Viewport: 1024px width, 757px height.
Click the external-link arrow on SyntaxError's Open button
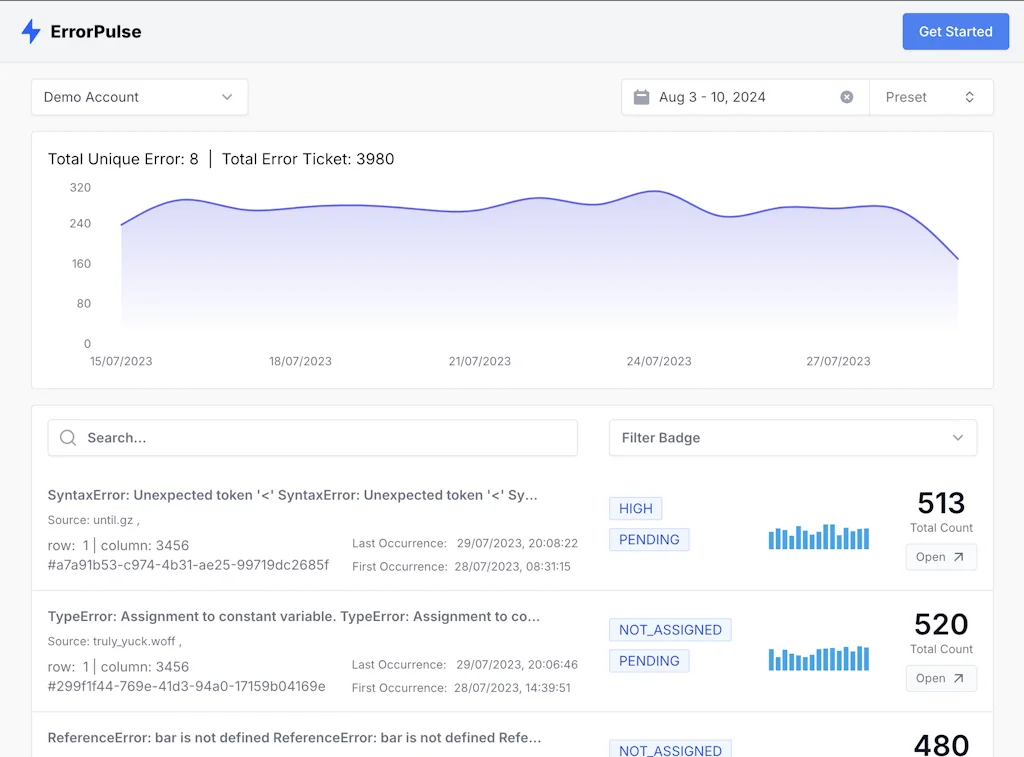point(957,557)
